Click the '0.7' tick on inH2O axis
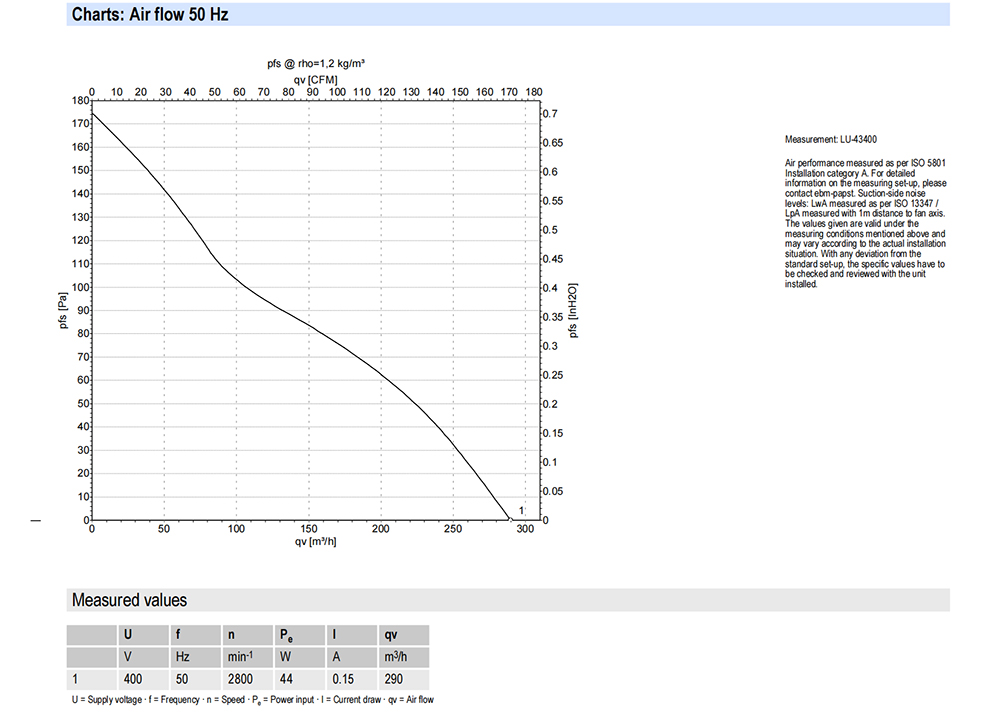The height and width of the screenshot is (727, 1000). pyautogui.click(x=550, y=114)
